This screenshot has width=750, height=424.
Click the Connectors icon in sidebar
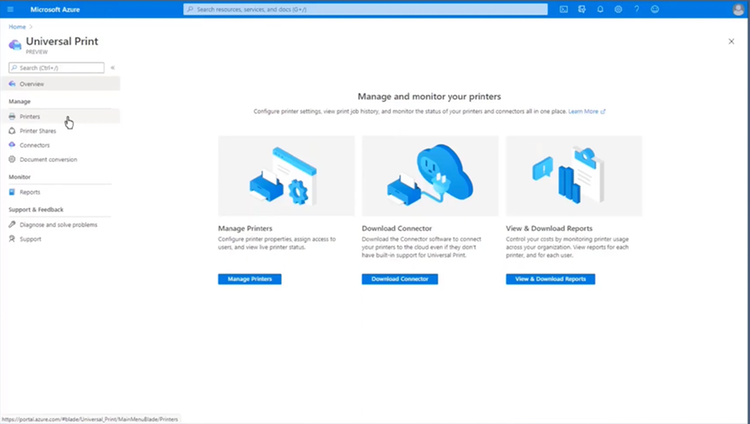(x=12, y=145)
